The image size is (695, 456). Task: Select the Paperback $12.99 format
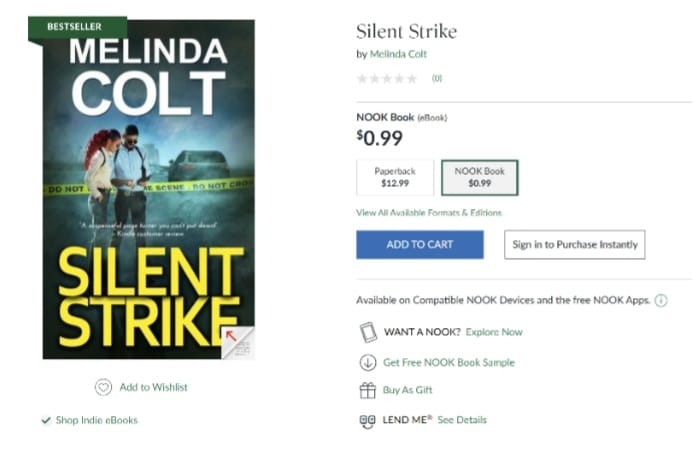point(395,177)
